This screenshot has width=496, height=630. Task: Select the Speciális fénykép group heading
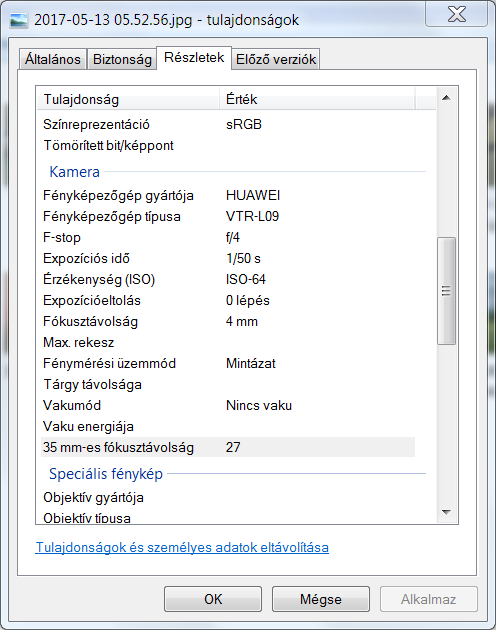coord(106,474)
